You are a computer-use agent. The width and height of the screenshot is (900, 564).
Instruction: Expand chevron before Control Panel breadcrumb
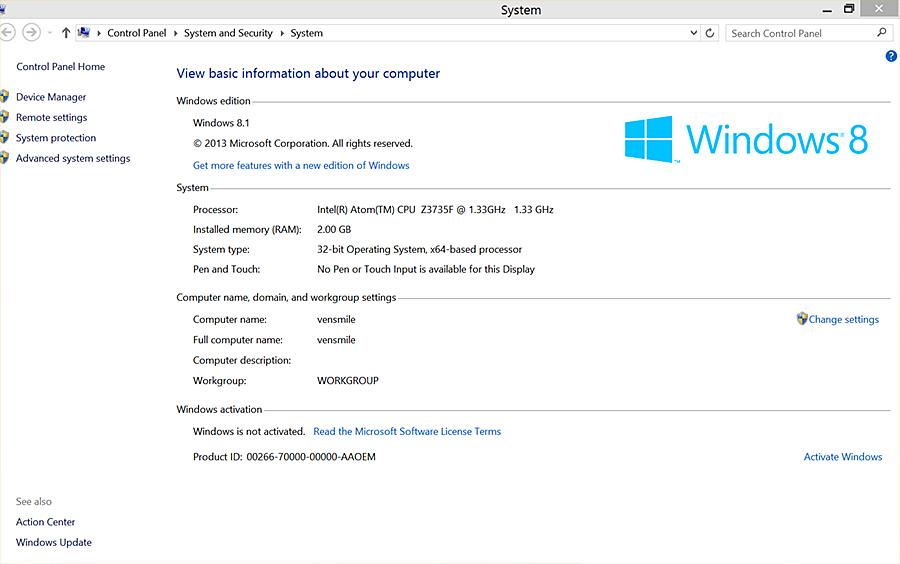pos(99,33)
